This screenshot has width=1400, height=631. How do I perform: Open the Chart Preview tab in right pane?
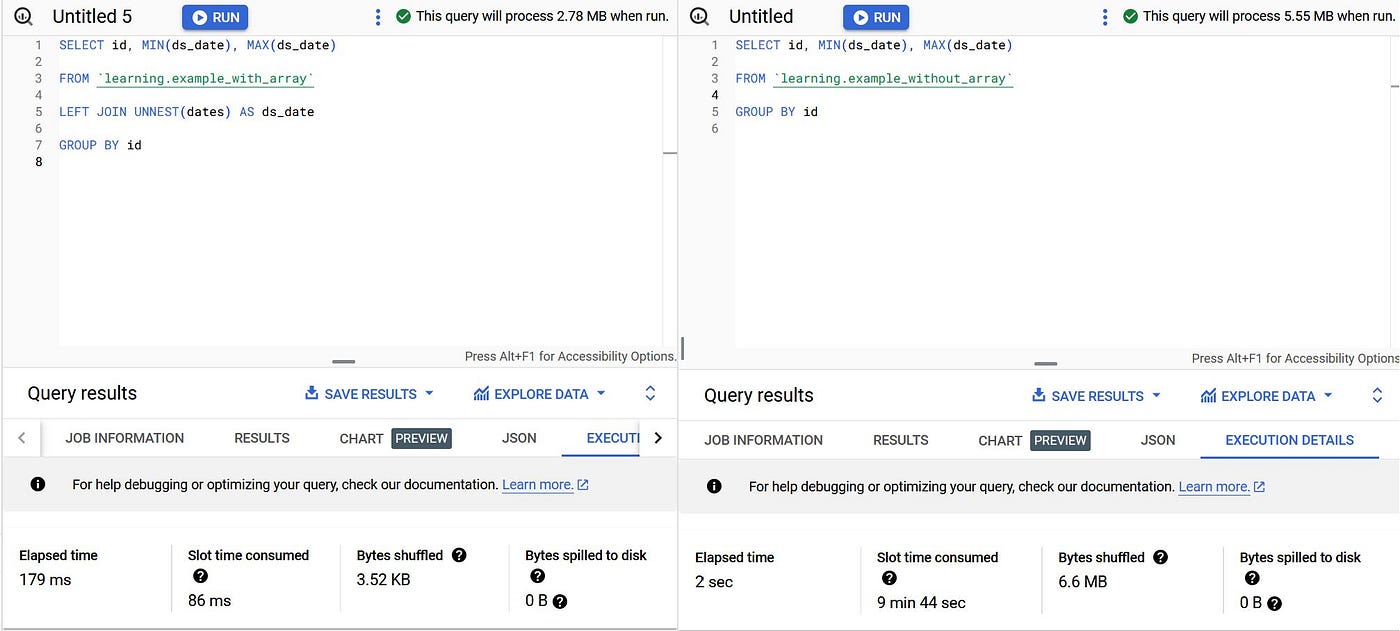(1034, 440)
